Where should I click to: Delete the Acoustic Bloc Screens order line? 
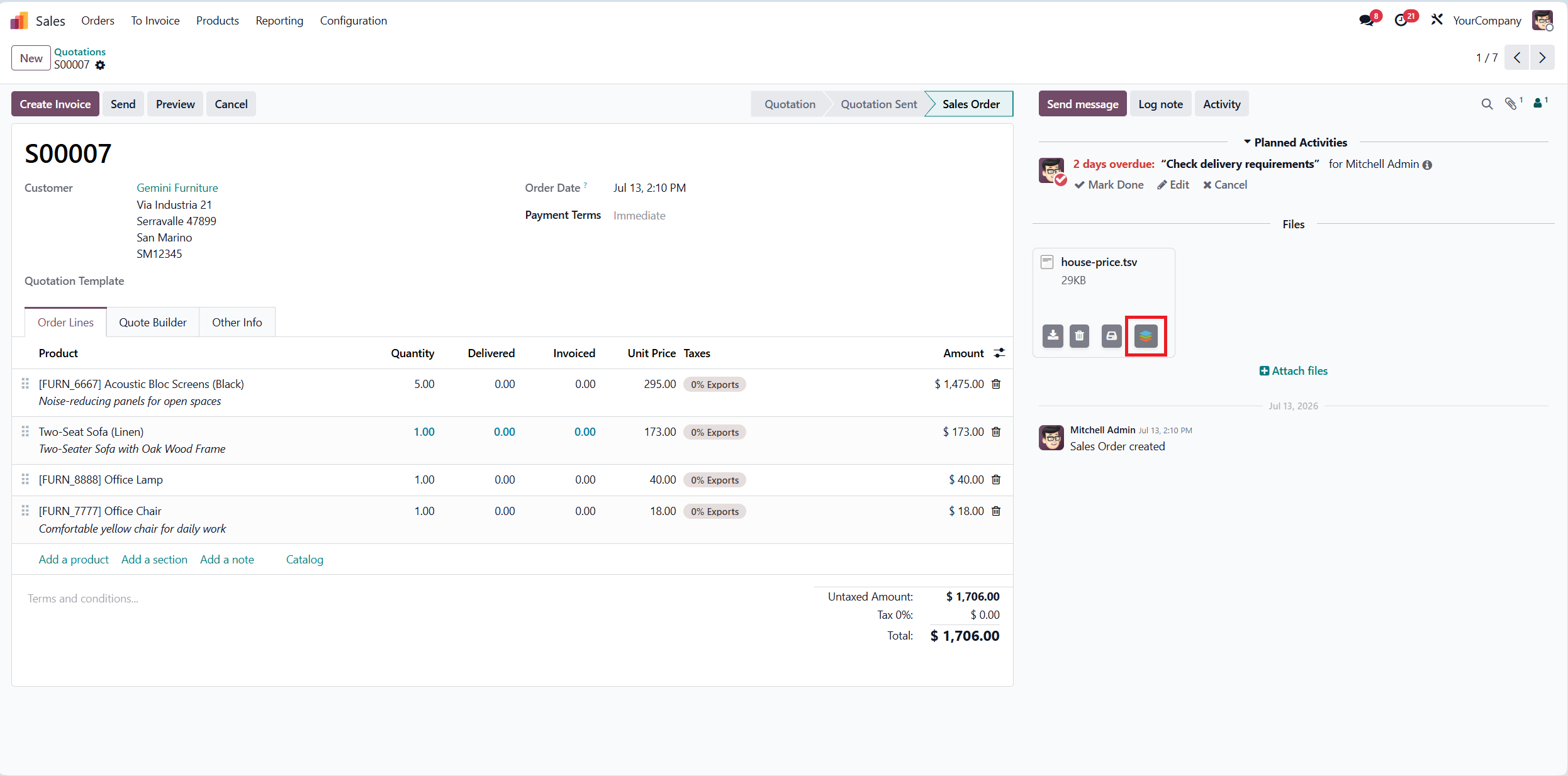tap(996, 384)
